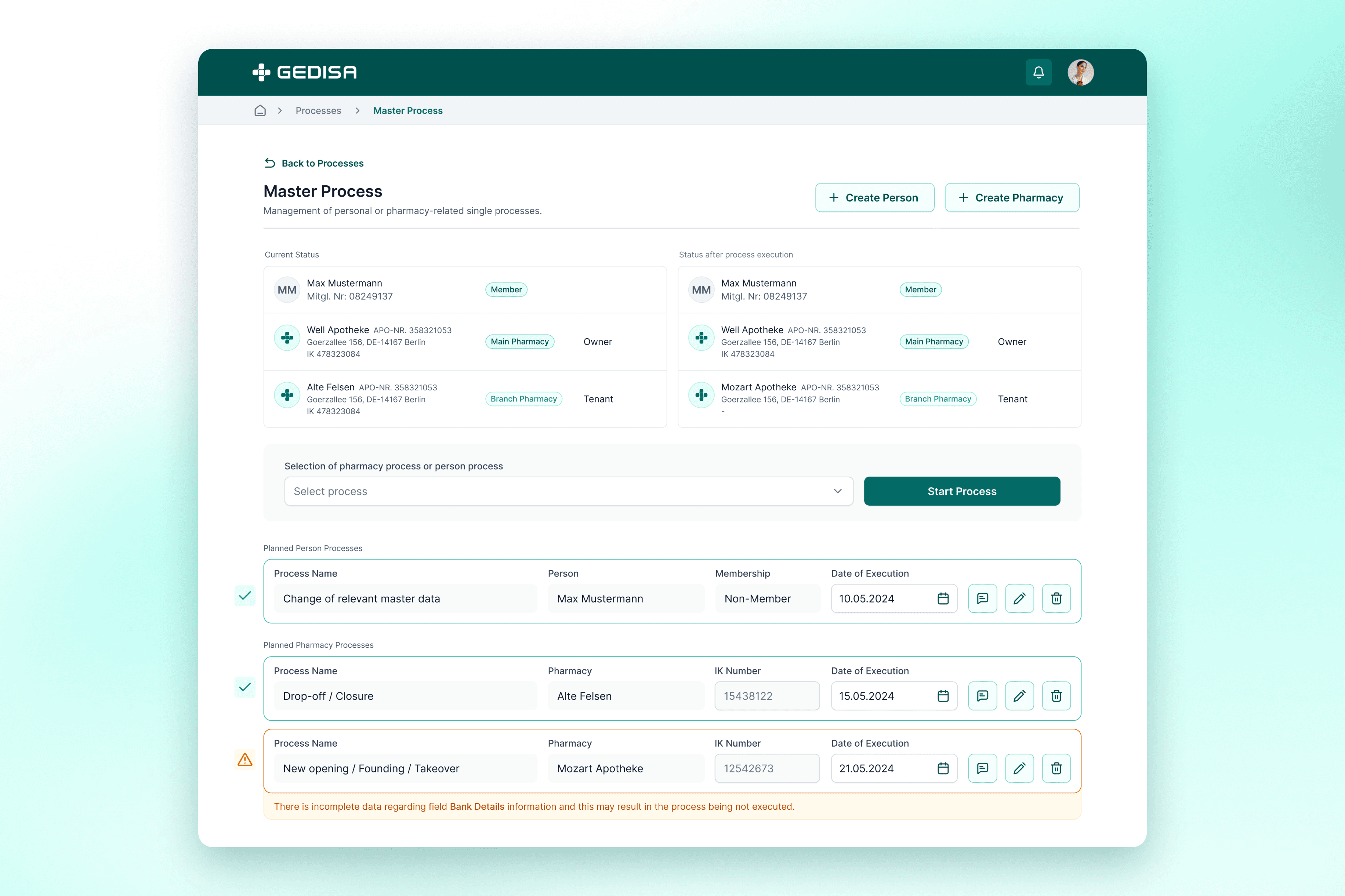Screen dimensions: 1345x896
Task: Delete the New opening / Founding / Takeover process
Action: [x=1056, y=768]
